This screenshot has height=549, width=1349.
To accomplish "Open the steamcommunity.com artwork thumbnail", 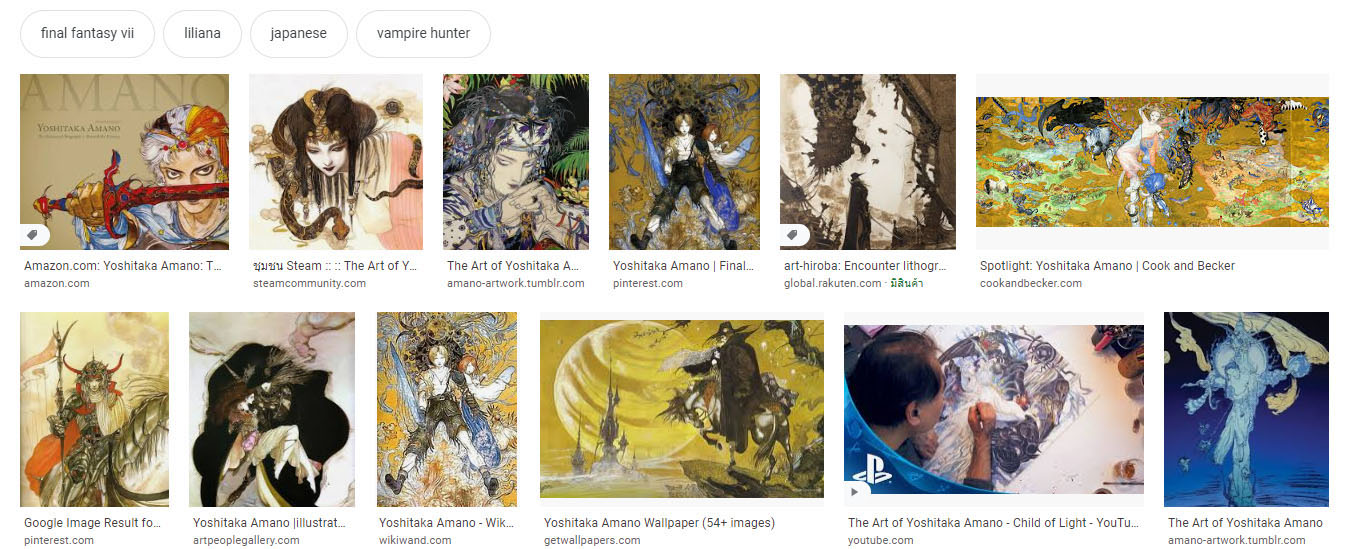I will pyautogui.click(x=336, y=161).
